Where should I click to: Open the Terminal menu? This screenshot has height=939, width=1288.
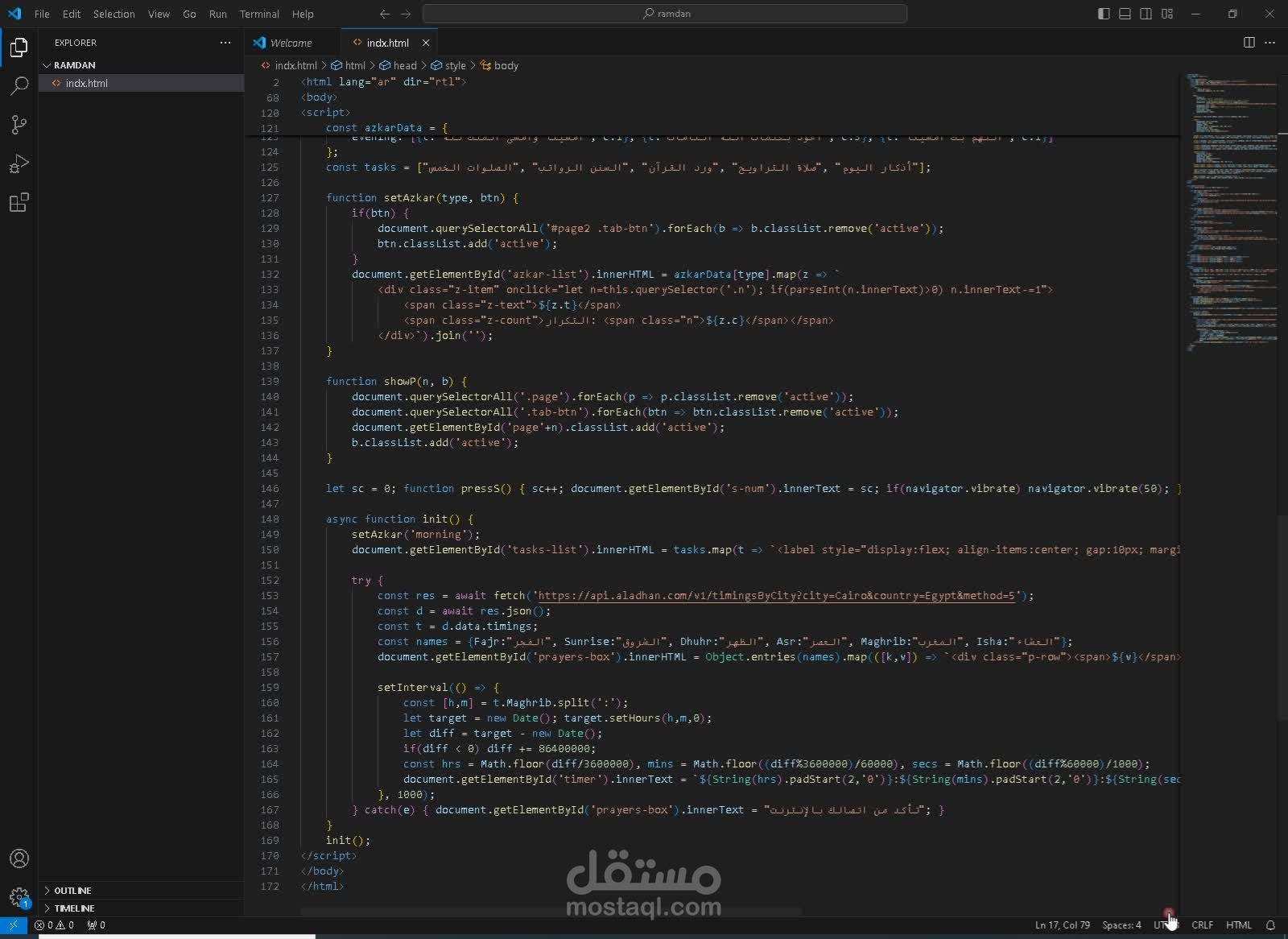258,14
